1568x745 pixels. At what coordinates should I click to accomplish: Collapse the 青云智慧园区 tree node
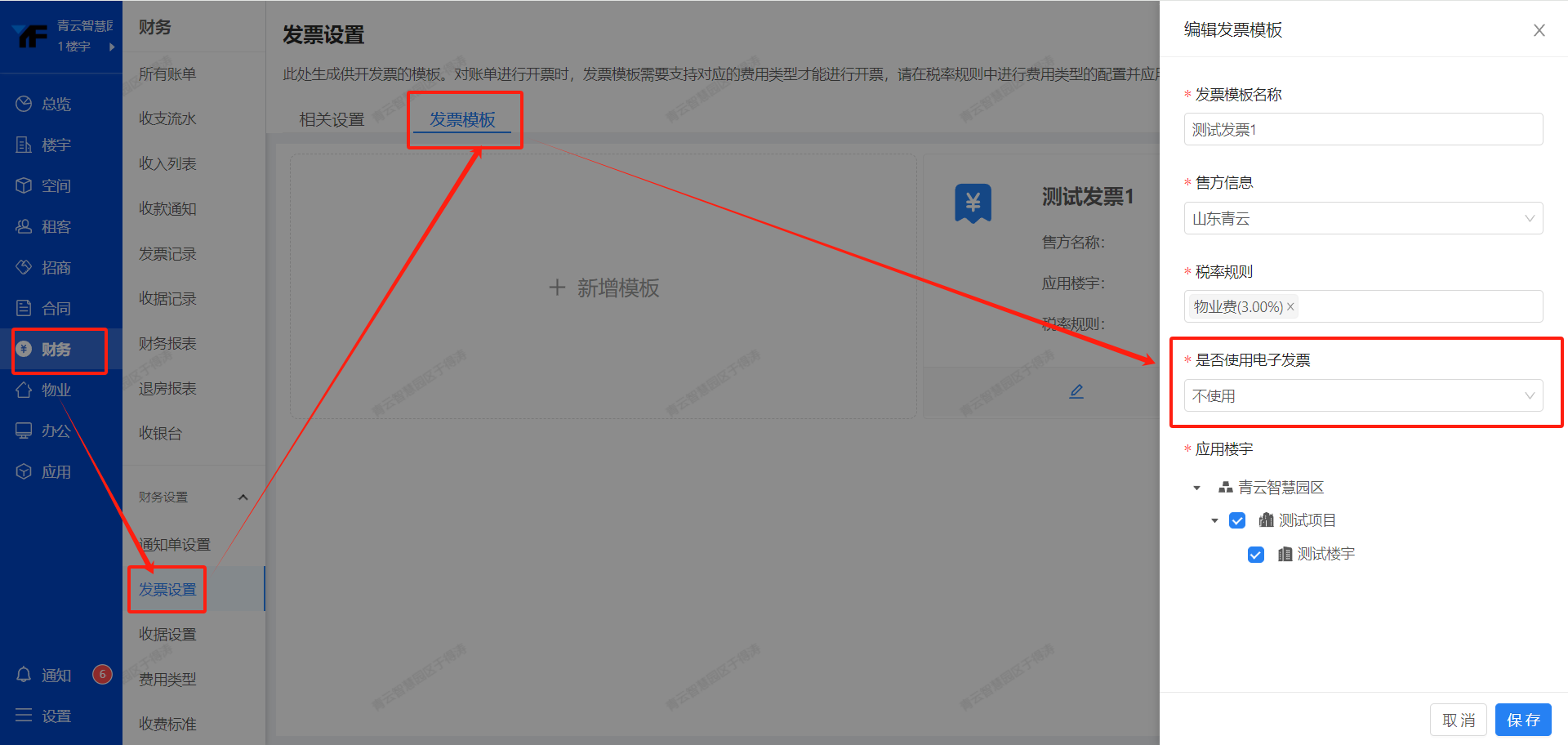coord(1196,488)
